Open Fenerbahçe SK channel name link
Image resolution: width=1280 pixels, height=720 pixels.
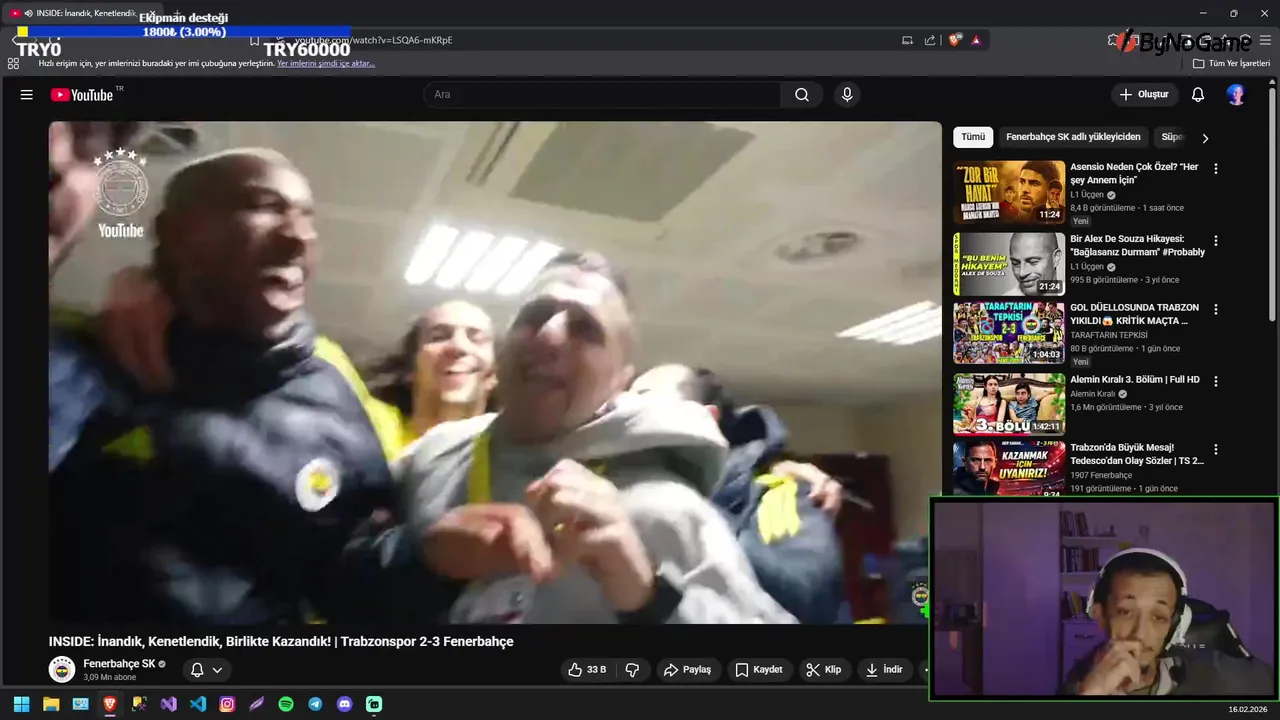119,664
